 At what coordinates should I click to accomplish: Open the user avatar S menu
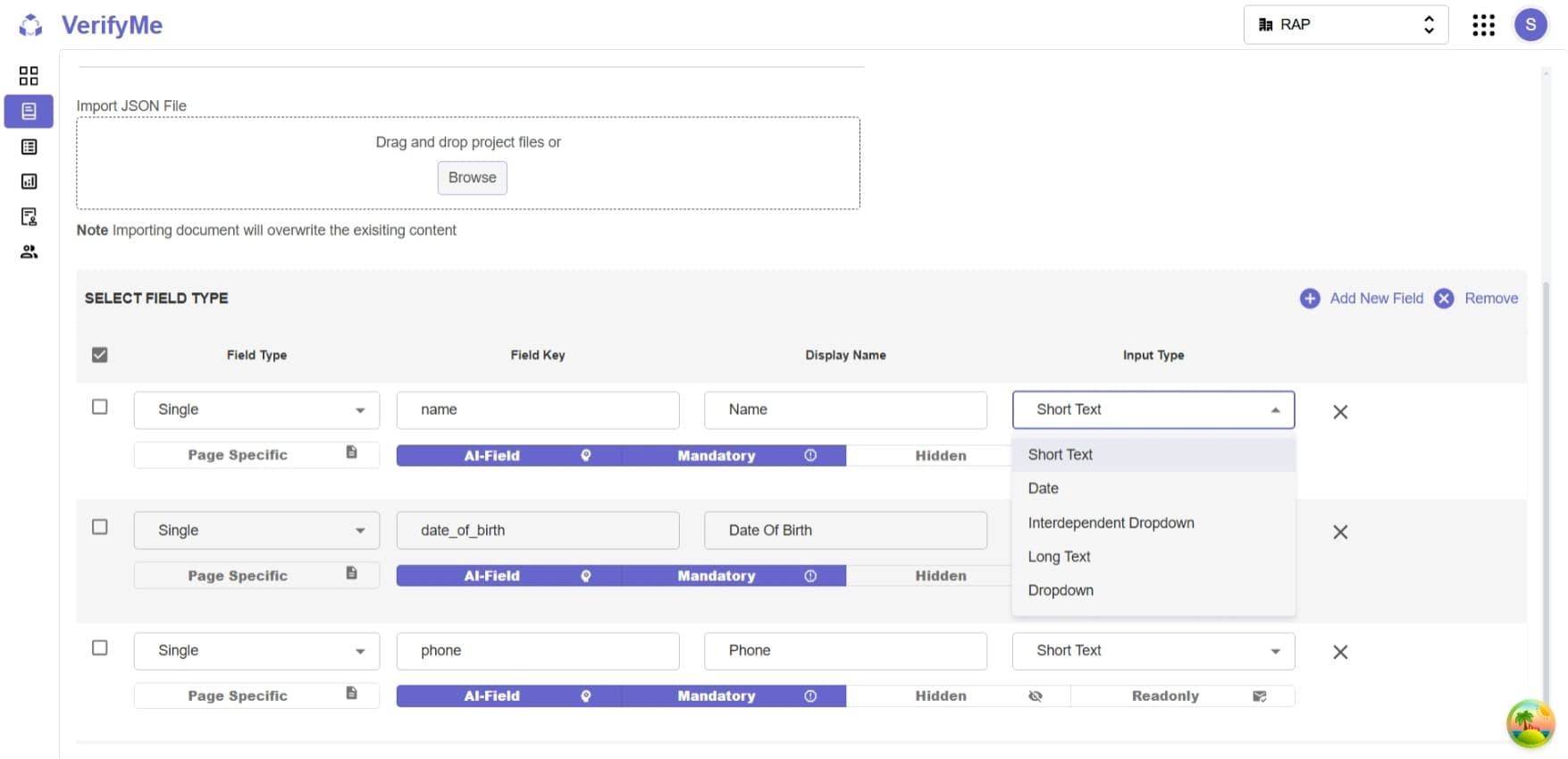[1530, 25]
